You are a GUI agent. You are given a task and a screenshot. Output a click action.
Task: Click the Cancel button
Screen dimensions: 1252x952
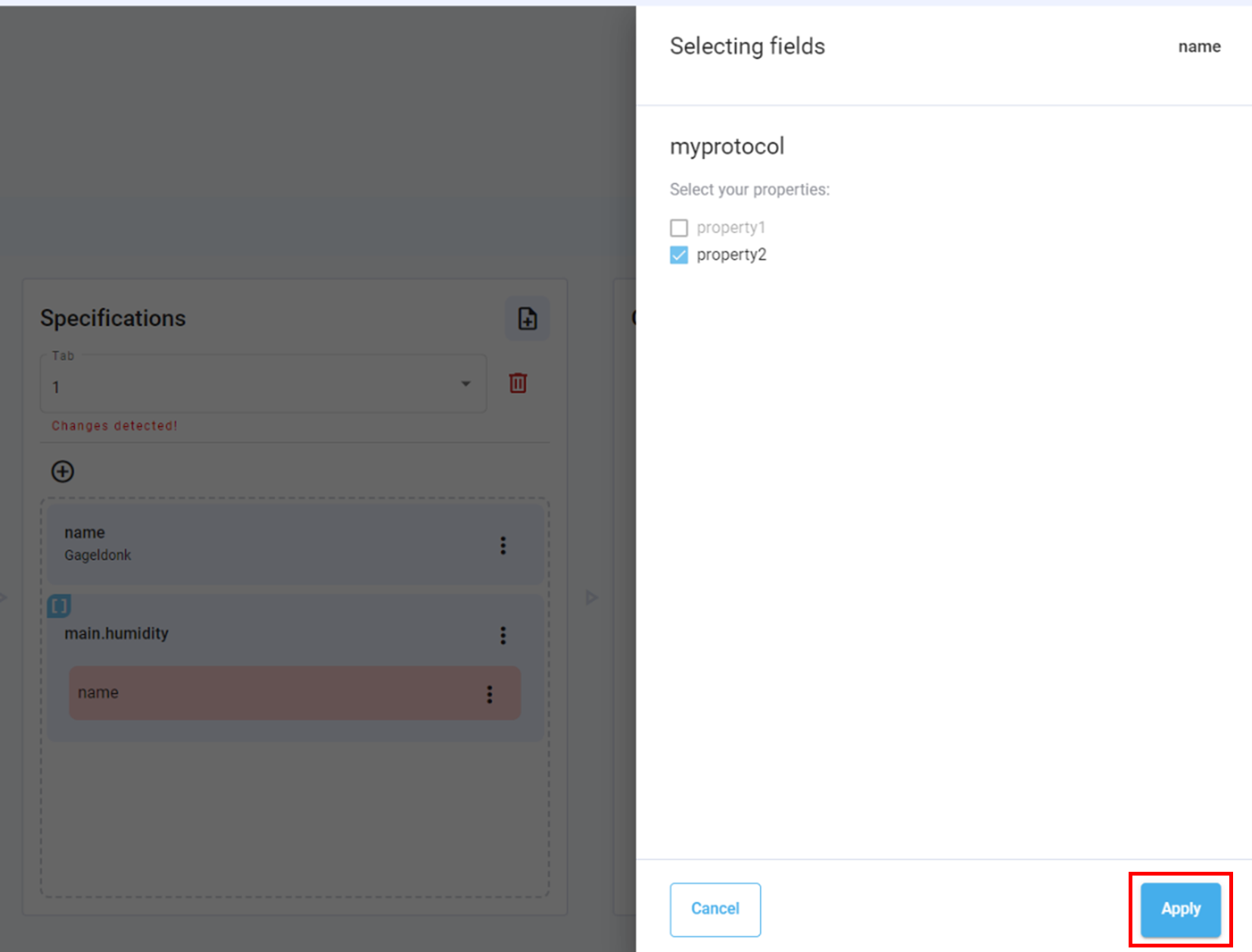coord(715,909)
